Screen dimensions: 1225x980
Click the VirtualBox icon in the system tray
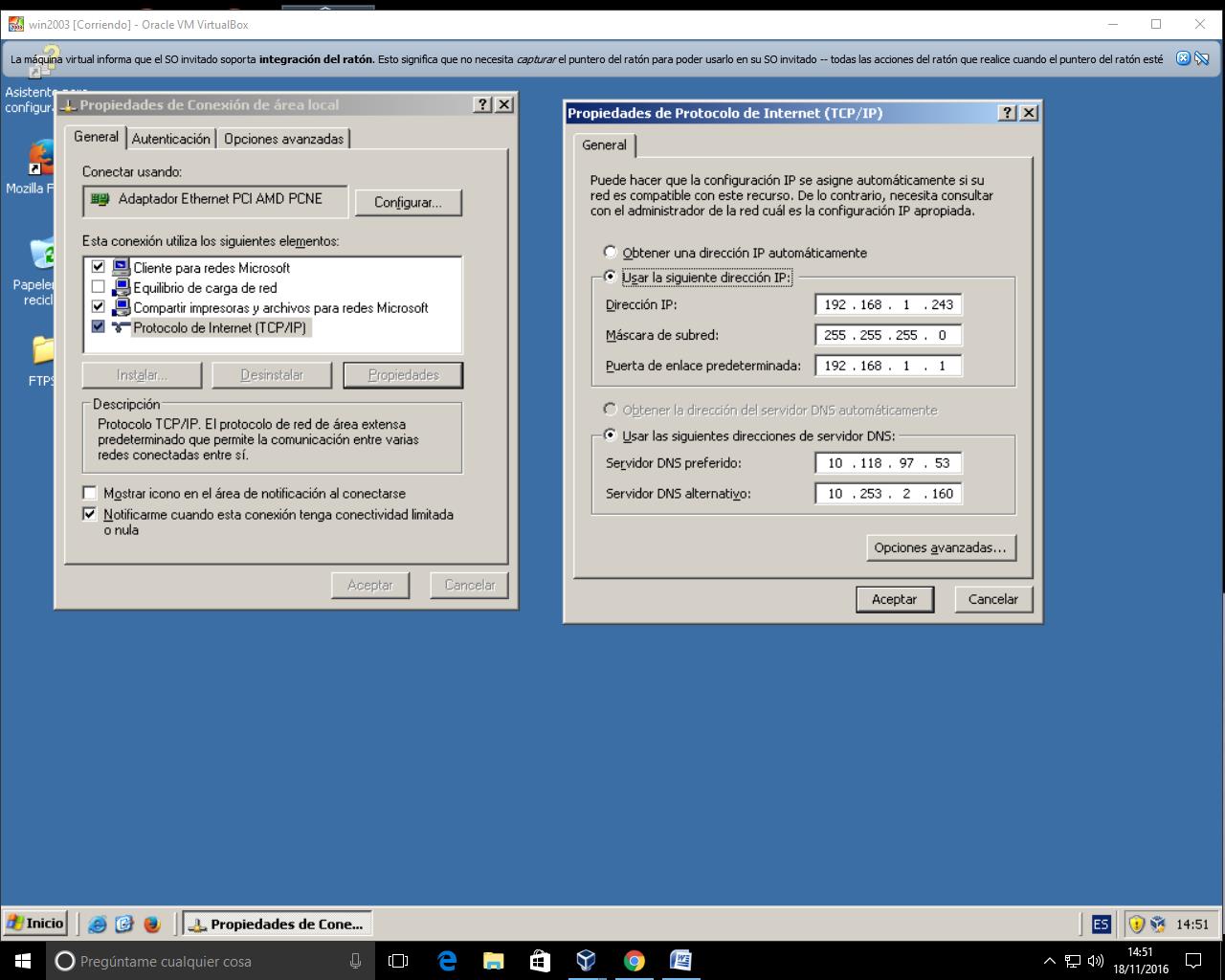point(1158,924)
